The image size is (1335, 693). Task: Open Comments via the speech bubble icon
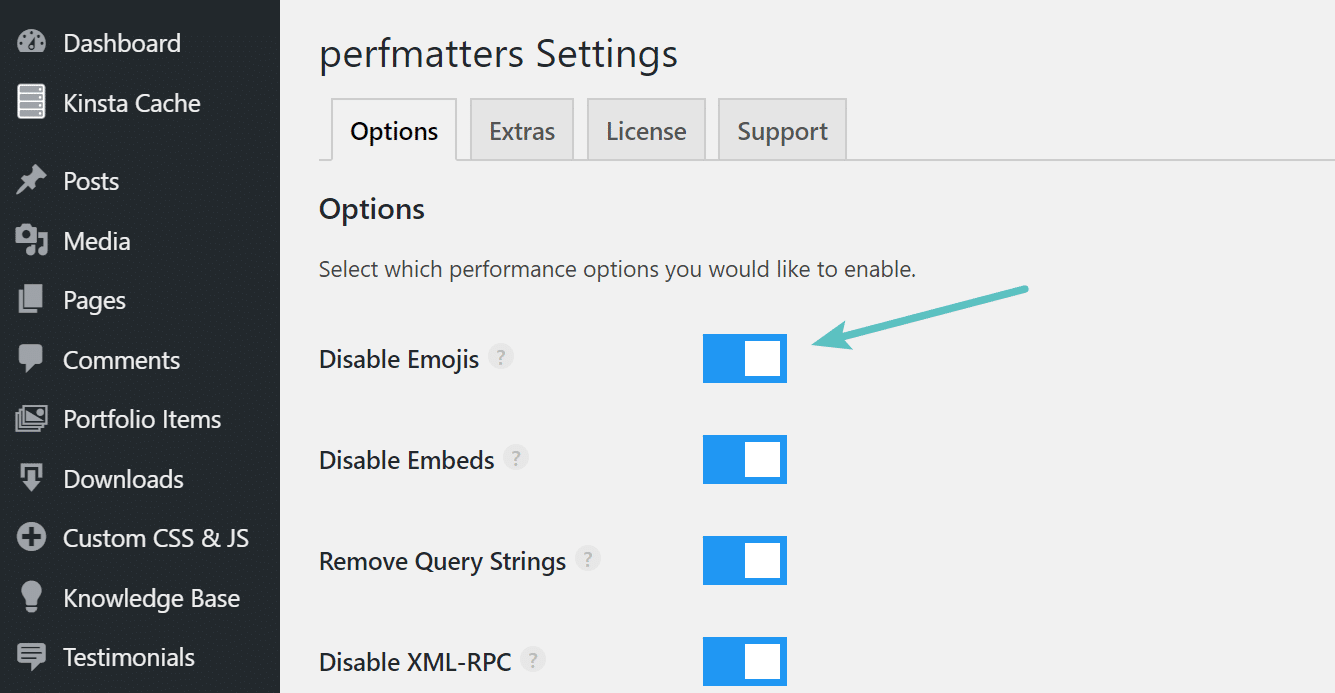pyautogui.click(x=30, y=359)
